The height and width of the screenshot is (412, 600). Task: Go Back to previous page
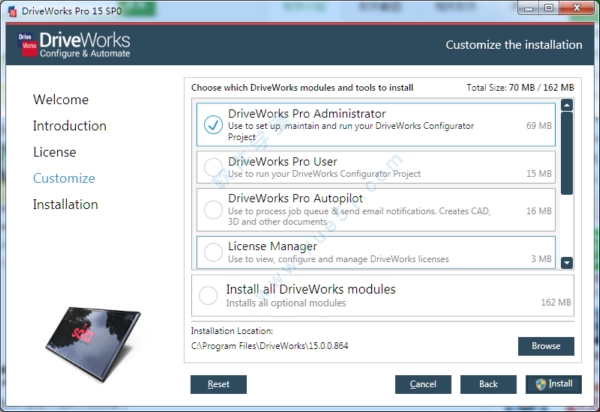tap(488, 384)
